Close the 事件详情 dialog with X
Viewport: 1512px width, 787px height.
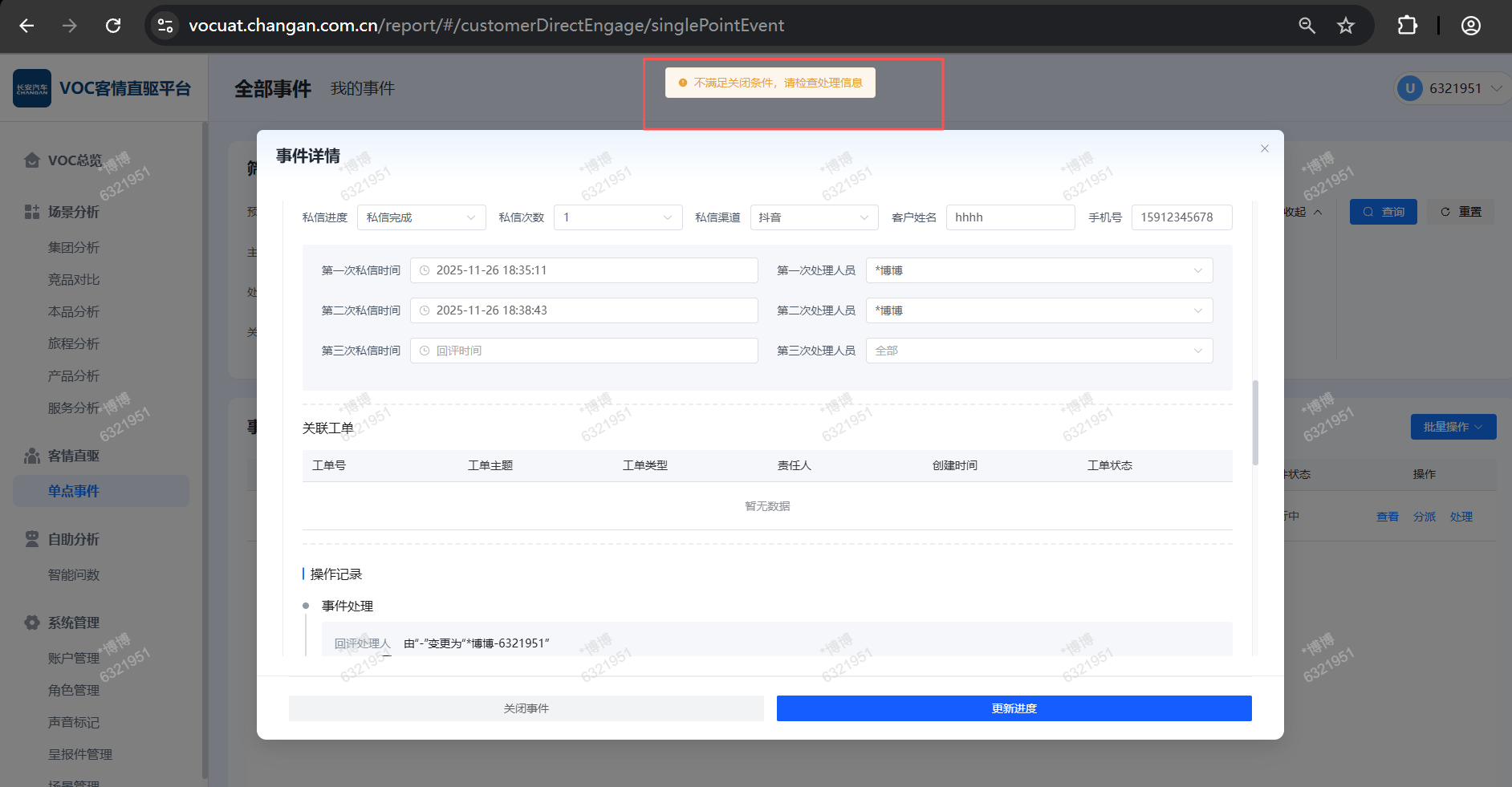pos(1264,148)
